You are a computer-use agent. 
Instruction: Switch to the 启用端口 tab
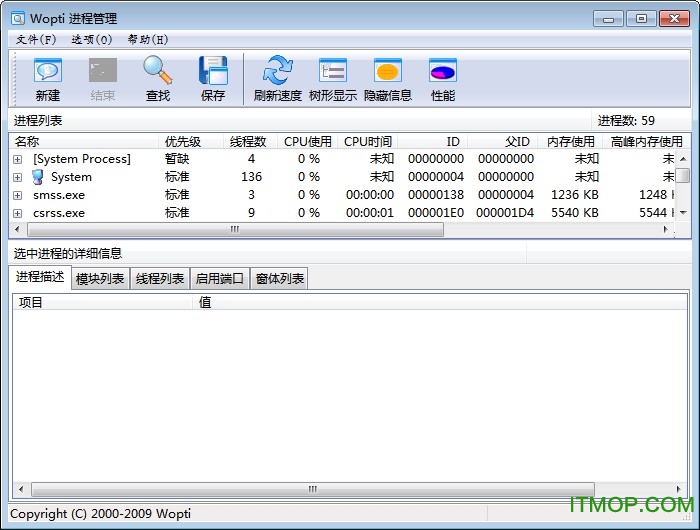click(220, 279)
